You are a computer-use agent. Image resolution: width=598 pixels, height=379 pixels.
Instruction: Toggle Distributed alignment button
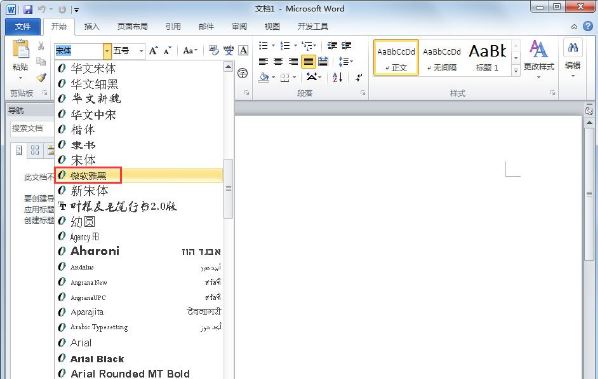coord(323,61)
